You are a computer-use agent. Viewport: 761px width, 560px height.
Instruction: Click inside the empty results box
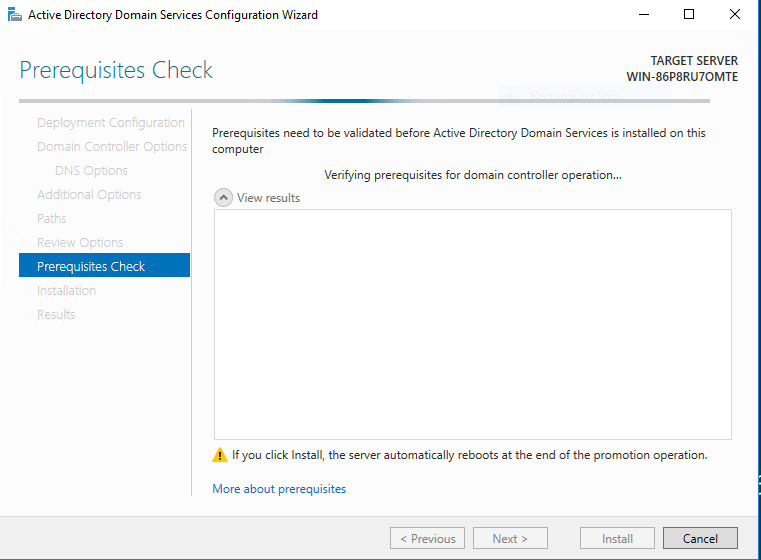point(472,324)
